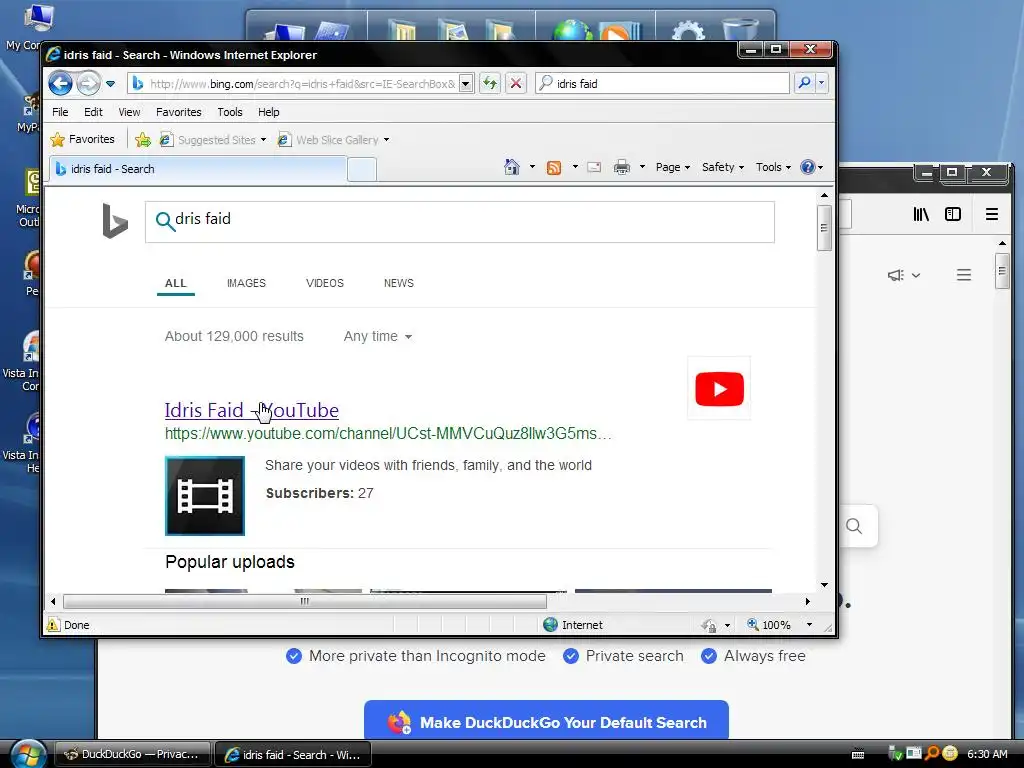
Task: Expand the zoom level dropdown arrow
Action: (809, 625)
